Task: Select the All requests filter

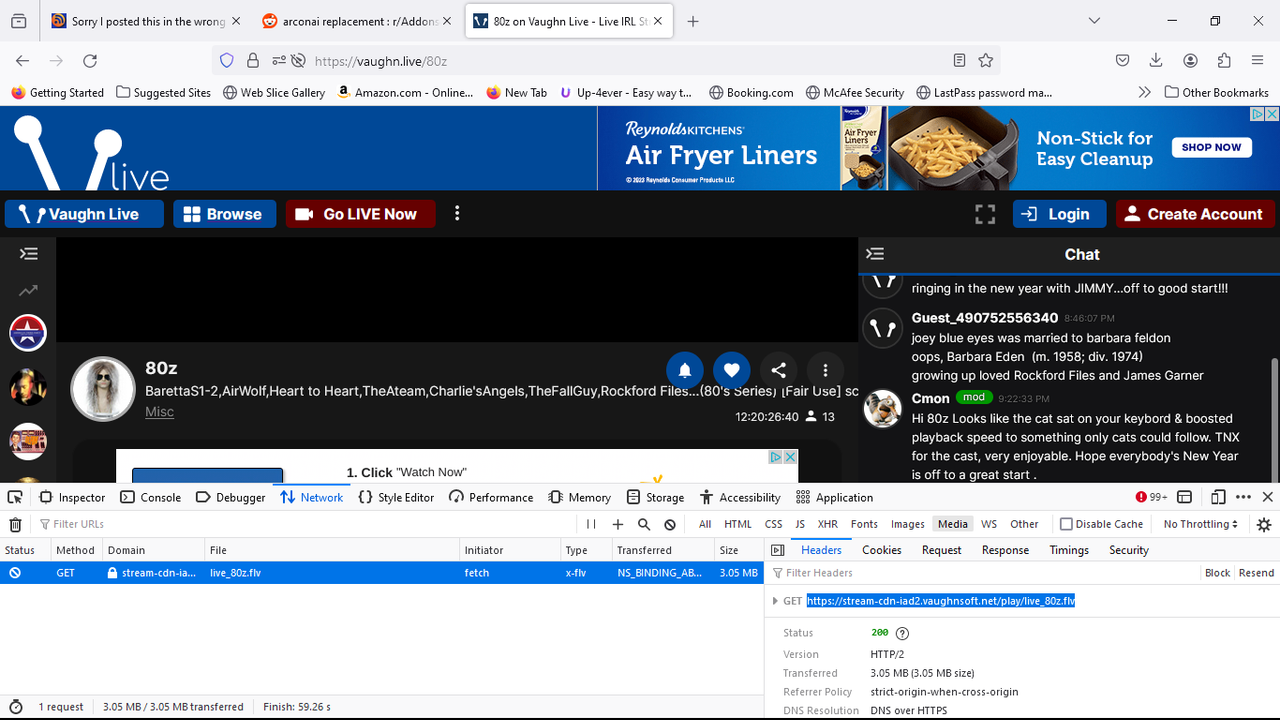Action: [705, 524]
